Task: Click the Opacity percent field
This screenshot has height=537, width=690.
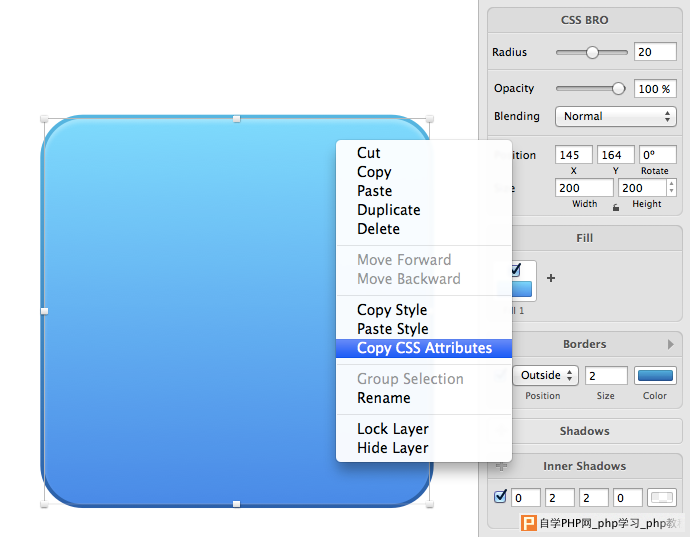Action: tap(655, 89)
